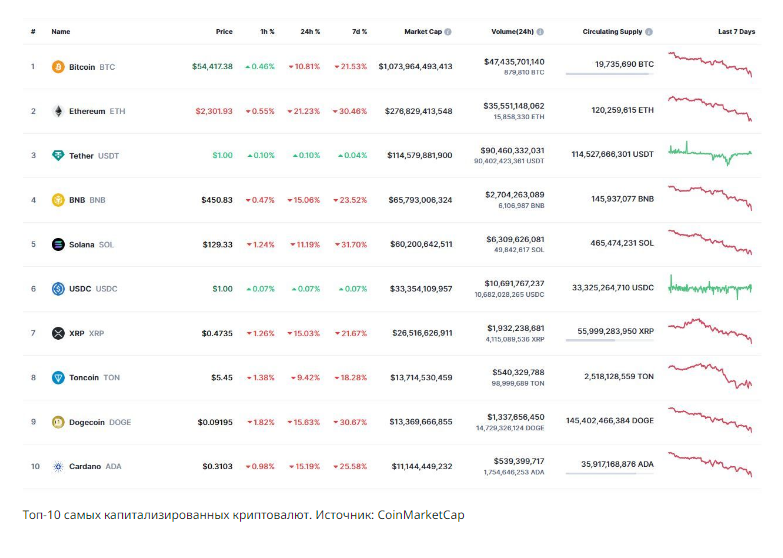Screen dimensions: 783x558
Task: Click Dogecoin price $0.09195
Action: click(215, 422)
